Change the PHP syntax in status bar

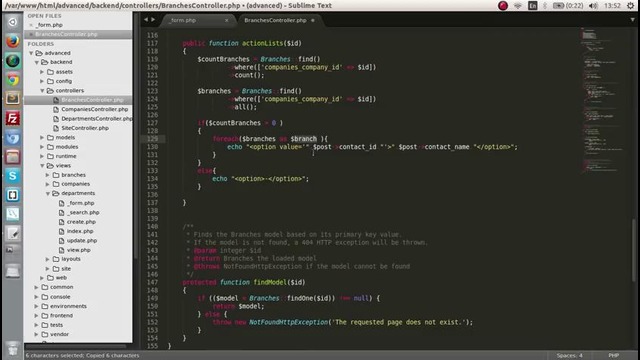click(613, 356)
